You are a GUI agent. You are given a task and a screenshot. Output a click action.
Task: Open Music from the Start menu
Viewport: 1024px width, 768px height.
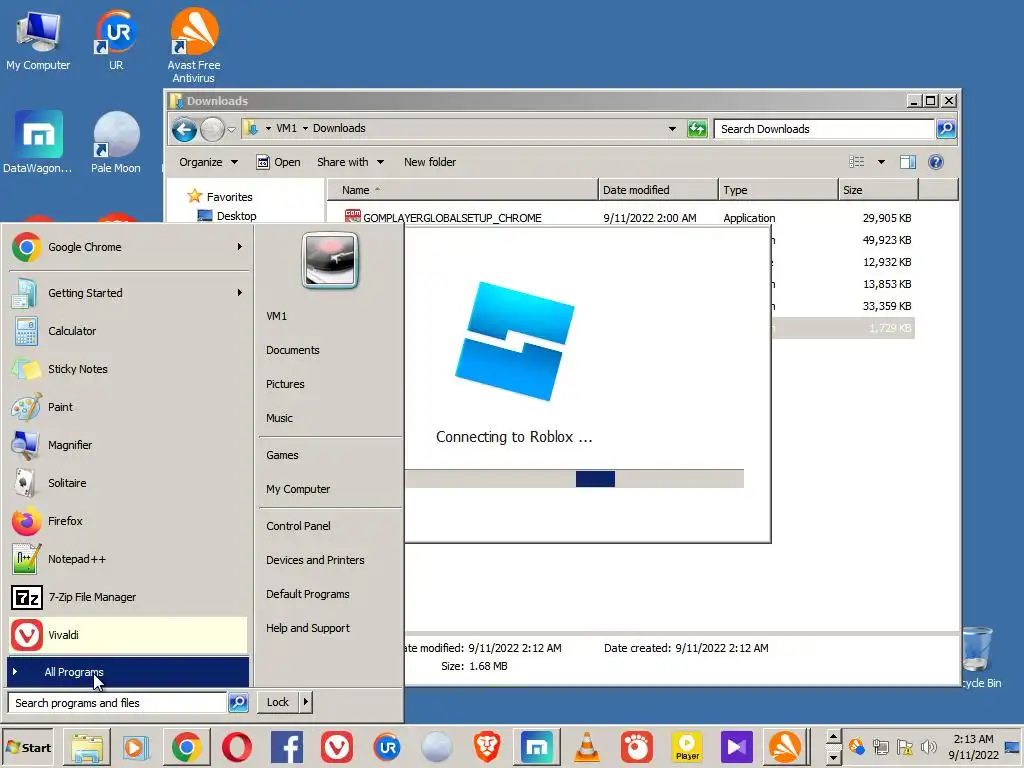(279, 418)
